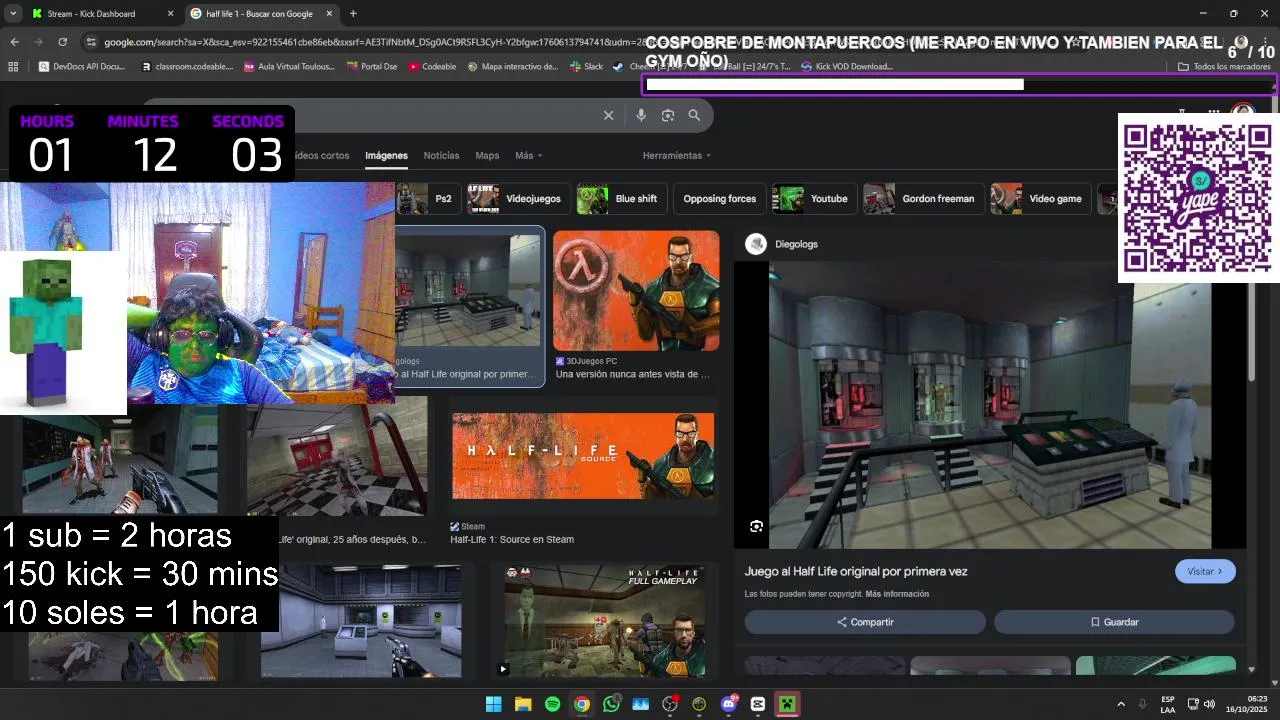The image size is (1280, 720).
Task: Open Minecraft creeper icon in taskbar
Action: [787, 704]
